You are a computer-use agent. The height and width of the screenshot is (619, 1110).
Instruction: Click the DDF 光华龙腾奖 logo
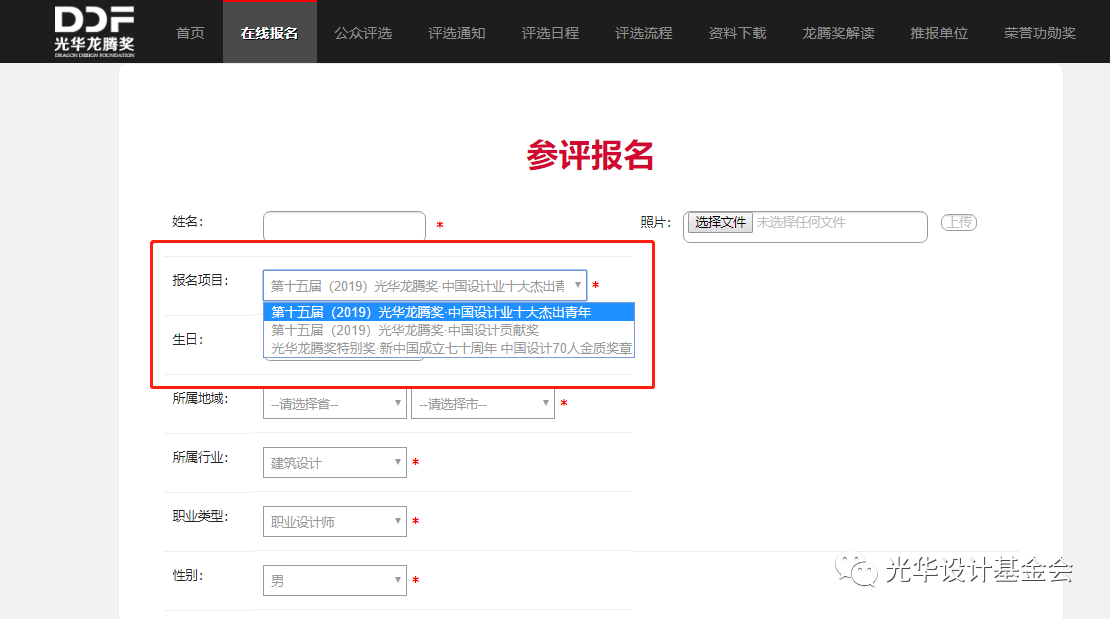tap(94, 31)
